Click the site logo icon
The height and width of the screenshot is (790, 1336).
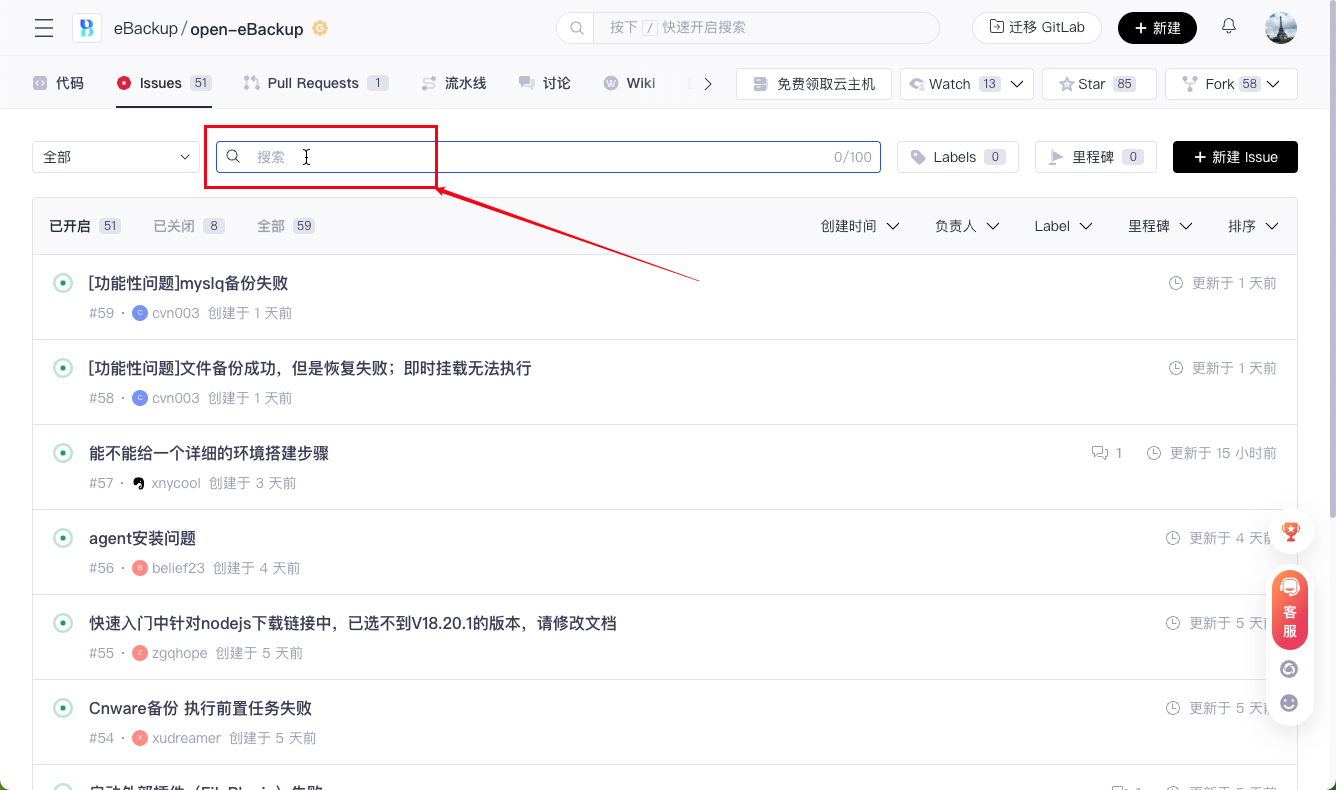(87, 28)
